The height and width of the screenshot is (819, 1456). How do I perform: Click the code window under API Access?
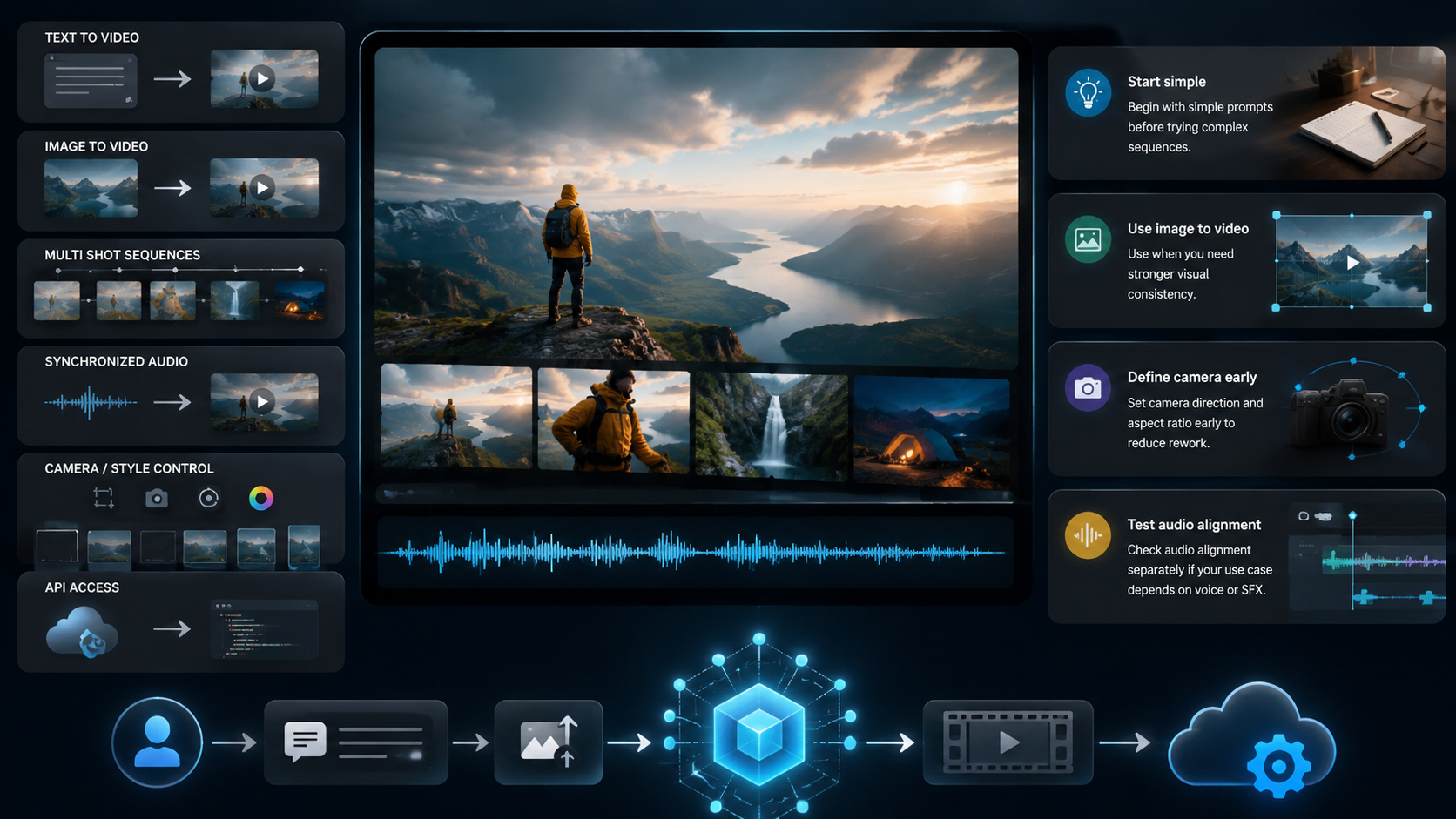click(x=265, y=629)
